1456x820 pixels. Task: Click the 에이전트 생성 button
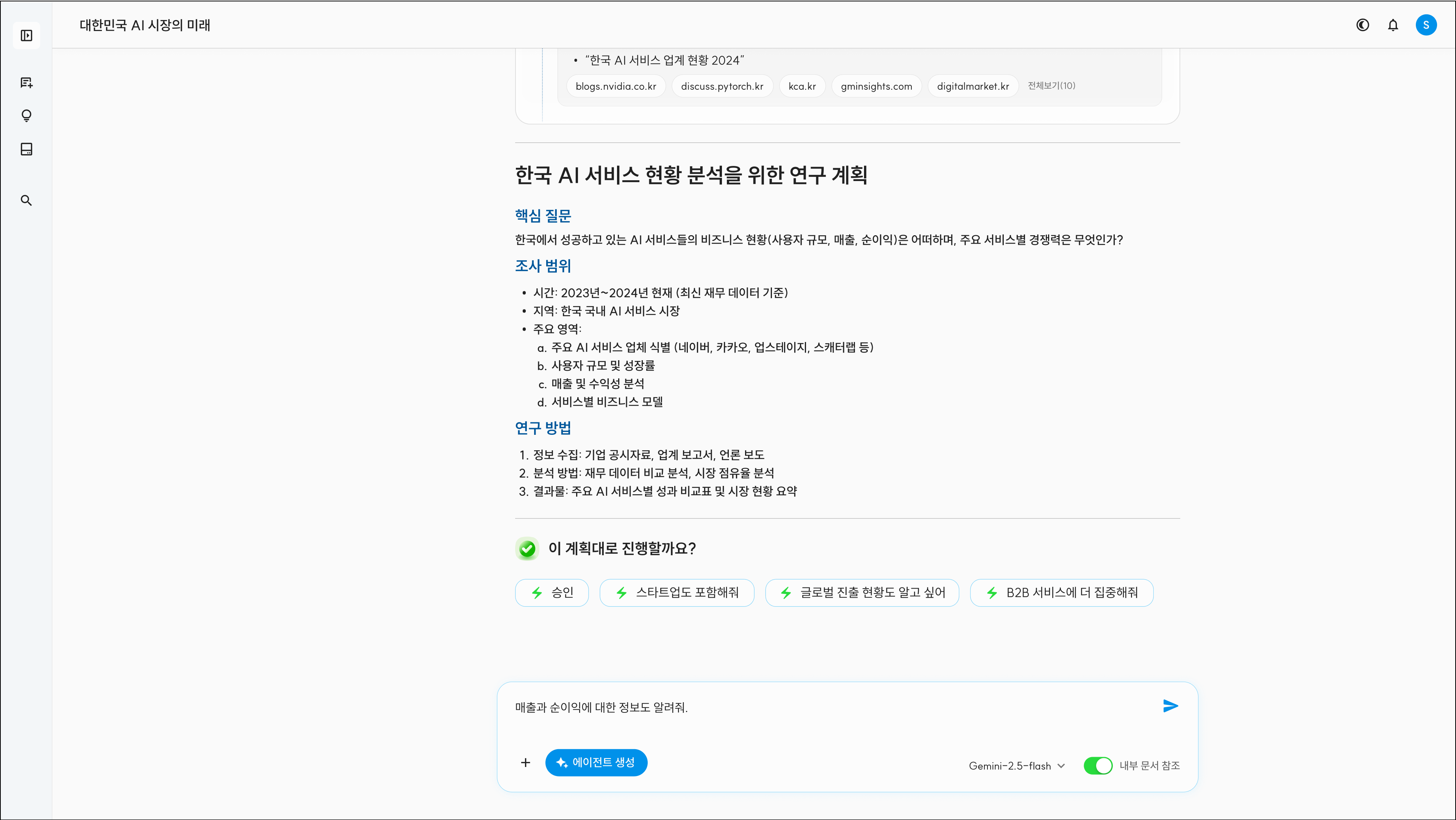596,762
